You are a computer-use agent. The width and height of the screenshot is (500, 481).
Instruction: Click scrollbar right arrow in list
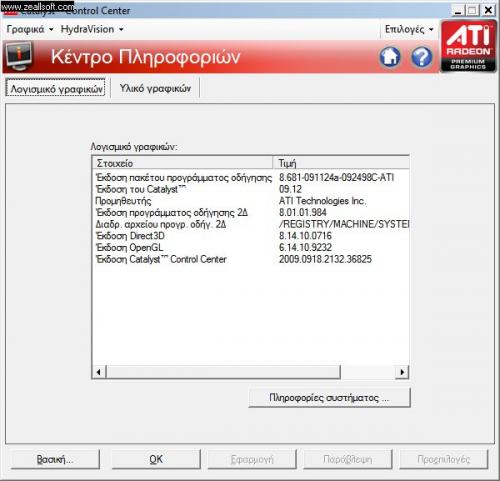click(402, 372)
